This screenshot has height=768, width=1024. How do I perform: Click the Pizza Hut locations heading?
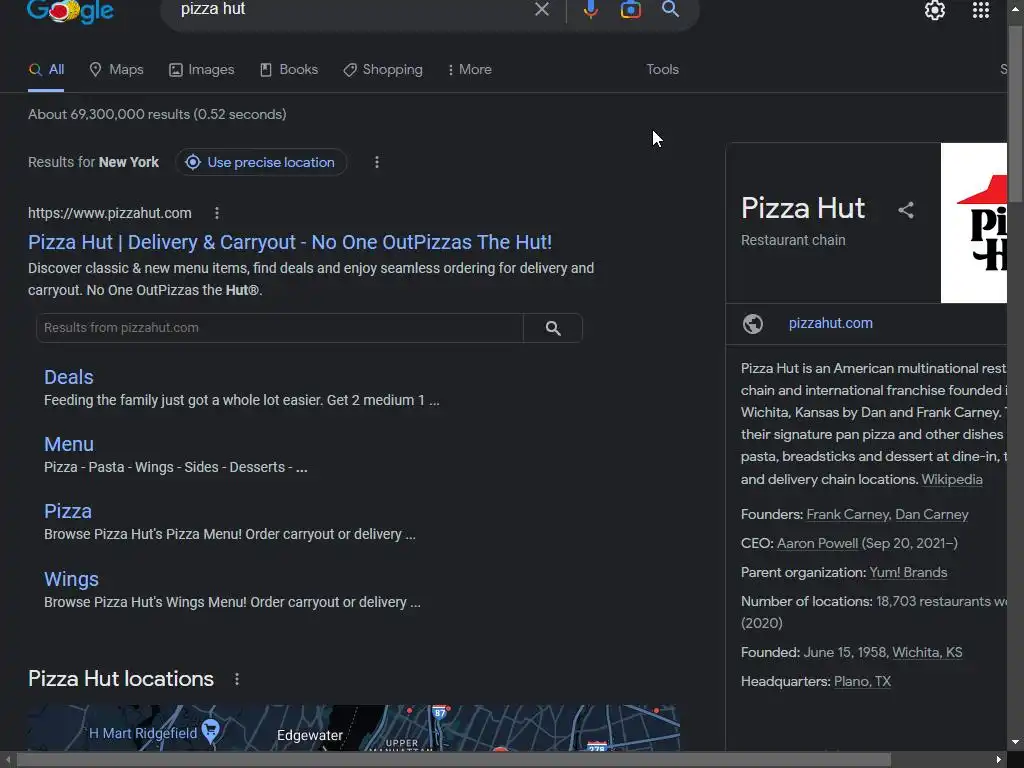[x=121, y=679]
